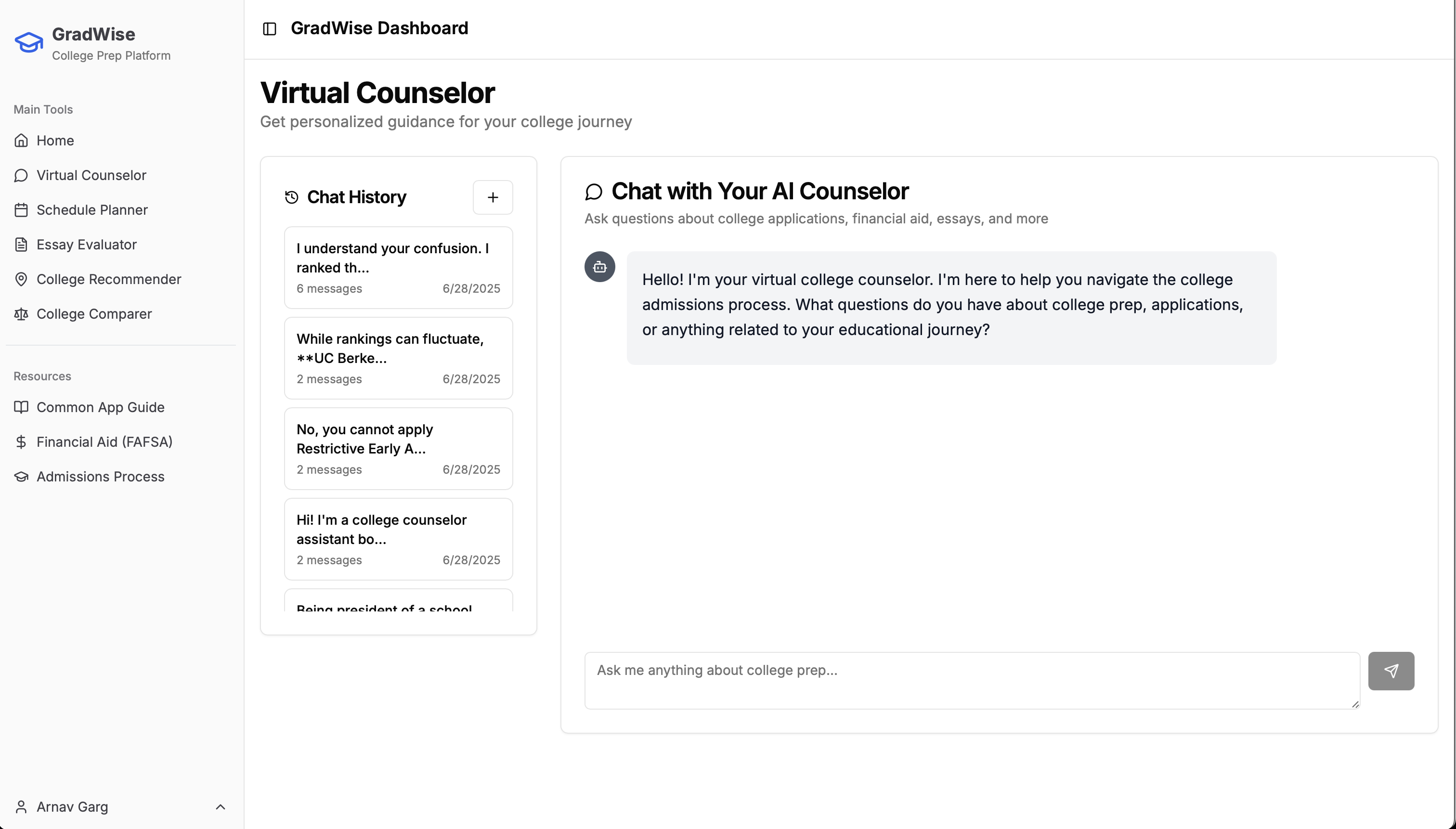Click the Chat History clock icon
This screenshot has width=1456, height=829.
tap(292, 197)
